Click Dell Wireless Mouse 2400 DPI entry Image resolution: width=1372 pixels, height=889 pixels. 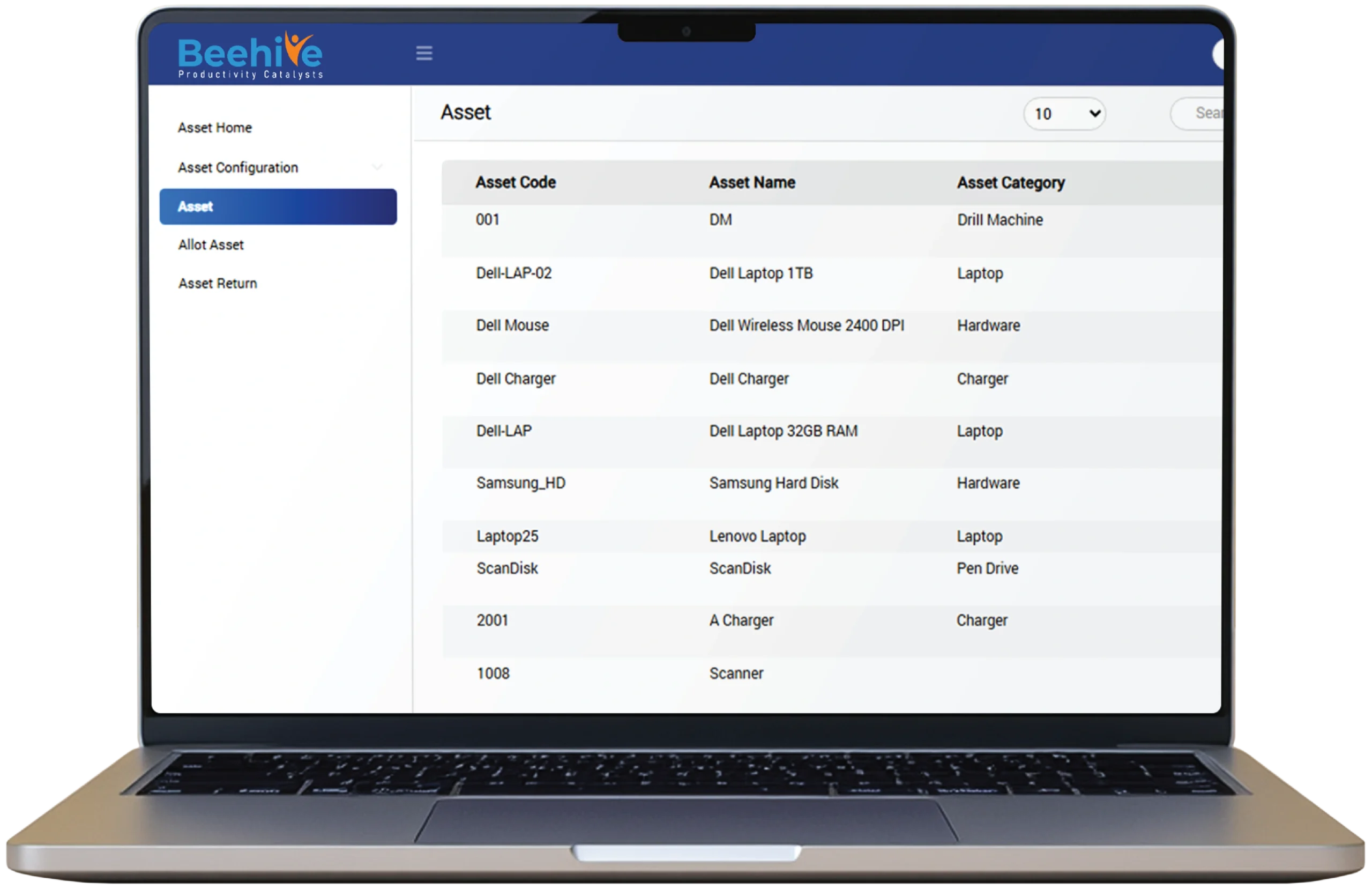(806, 325)
